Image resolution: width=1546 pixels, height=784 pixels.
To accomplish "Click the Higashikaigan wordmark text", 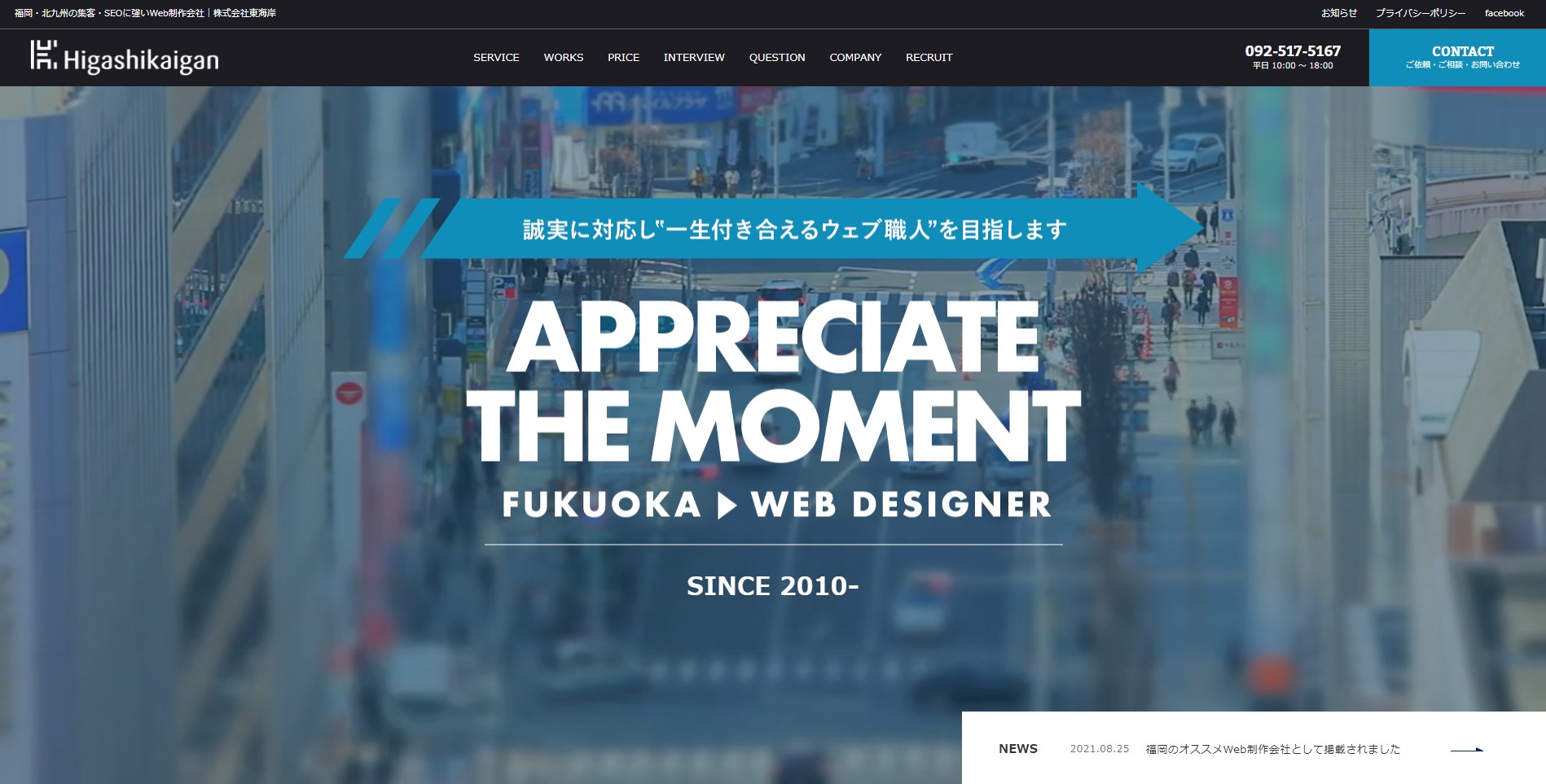I will (x=141, y=60).
